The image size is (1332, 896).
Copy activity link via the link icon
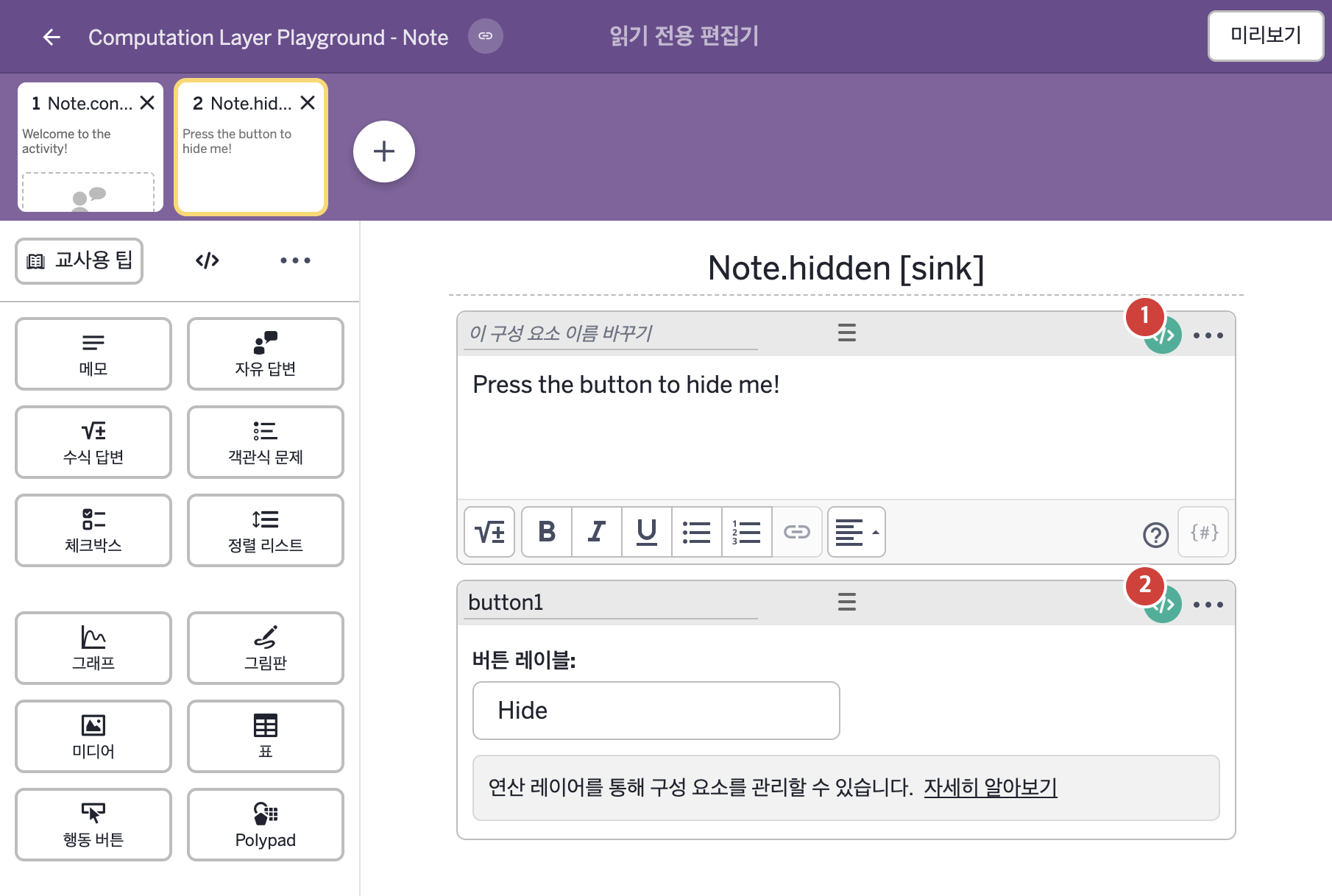pyautogui.click(x=486, y=36)
